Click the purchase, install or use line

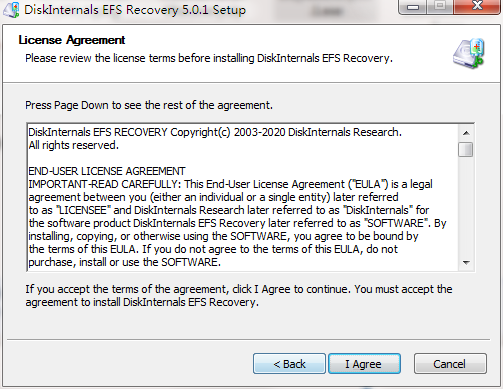pyautogui.click(x=124, y=262)
